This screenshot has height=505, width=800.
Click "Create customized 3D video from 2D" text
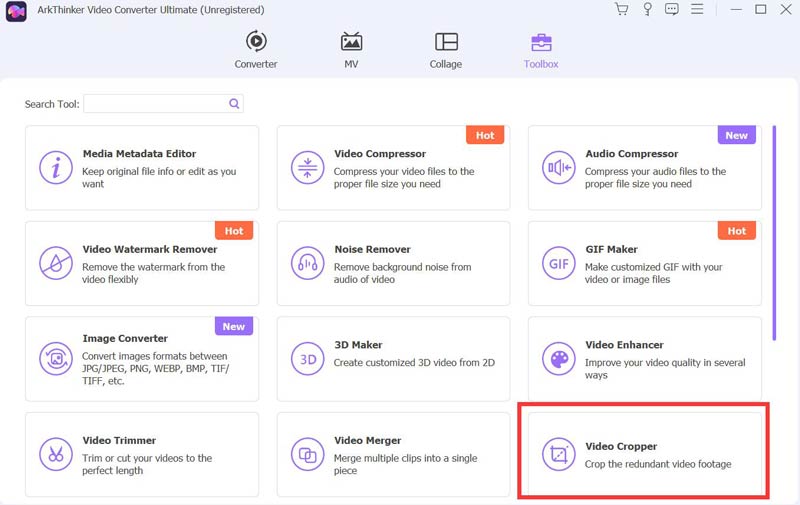[414, 363]
